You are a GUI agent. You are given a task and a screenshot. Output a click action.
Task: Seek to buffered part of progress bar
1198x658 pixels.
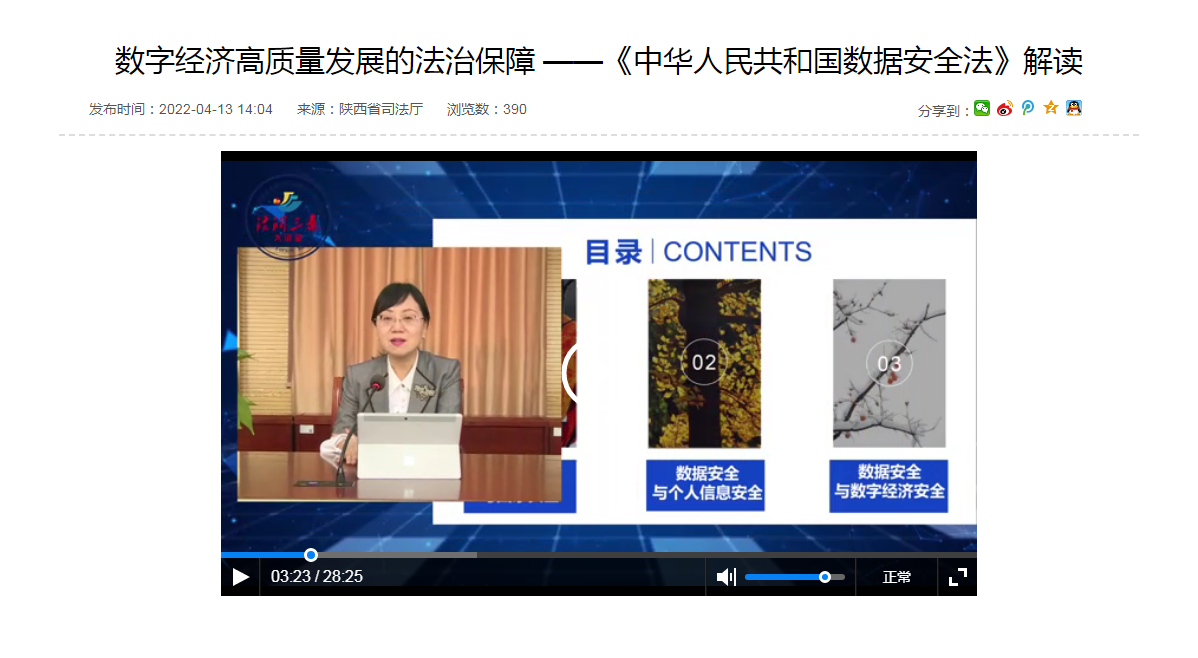[400, 555]
